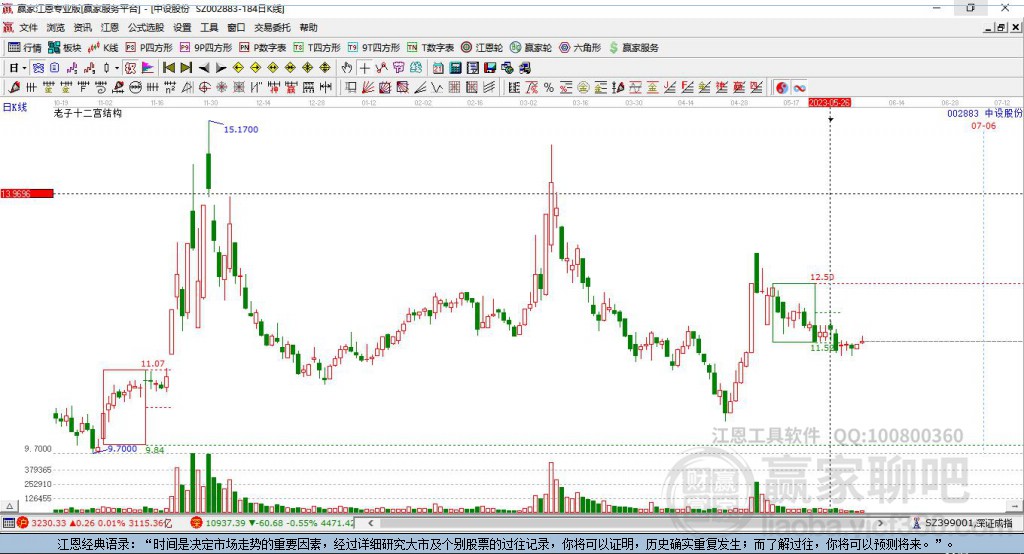The height and width of the screenshot is (554, 1024).
Task: Restore the inner chart window
Action: (x=1001, y=27)
